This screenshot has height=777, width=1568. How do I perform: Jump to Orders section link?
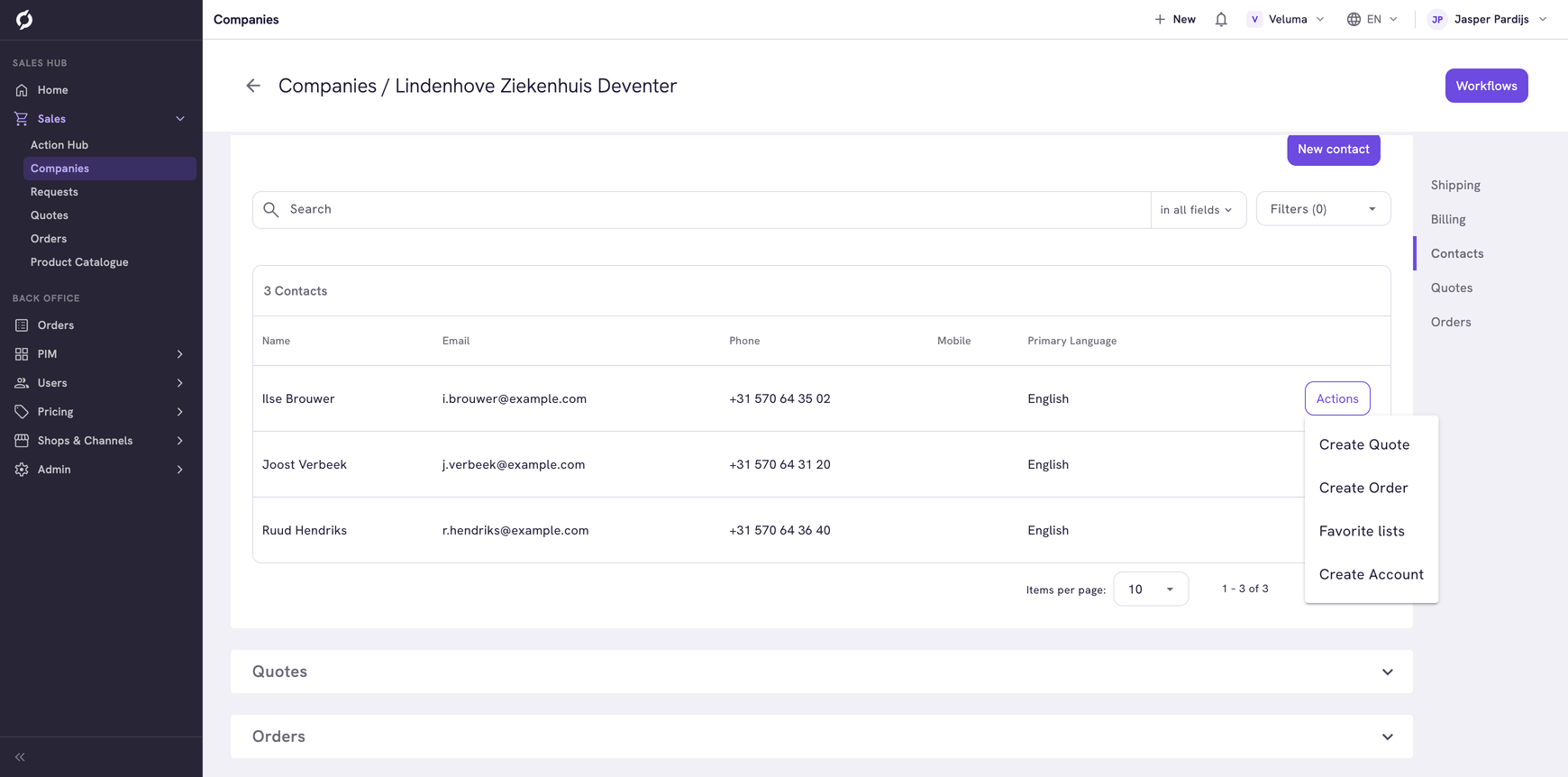[x=1451, y=322]
